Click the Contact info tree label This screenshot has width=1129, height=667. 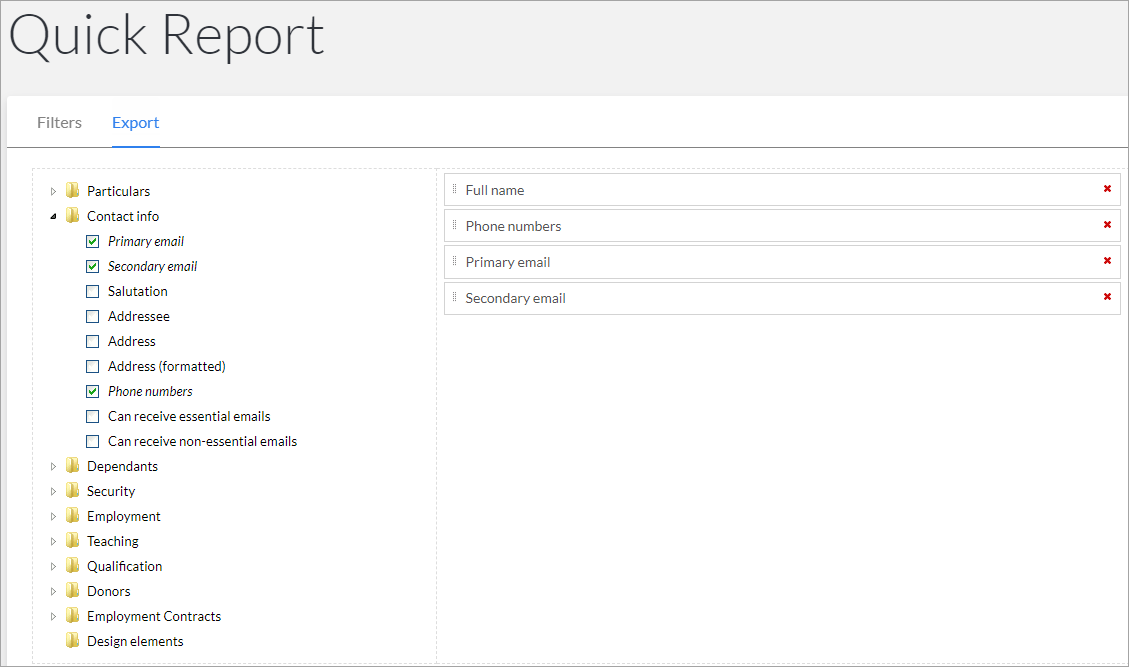click(x=123, y=216)
